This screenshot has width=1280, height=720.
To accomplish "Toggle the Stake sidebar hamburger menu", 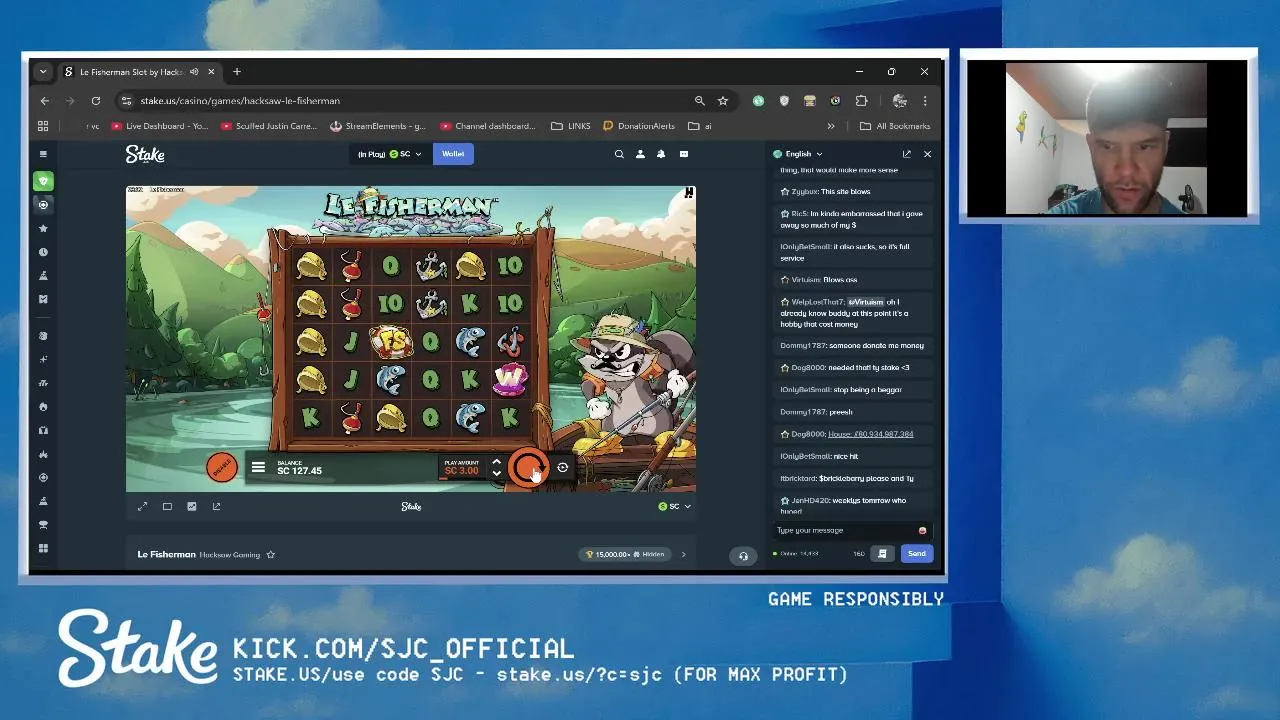I will [x=43, y=154].
